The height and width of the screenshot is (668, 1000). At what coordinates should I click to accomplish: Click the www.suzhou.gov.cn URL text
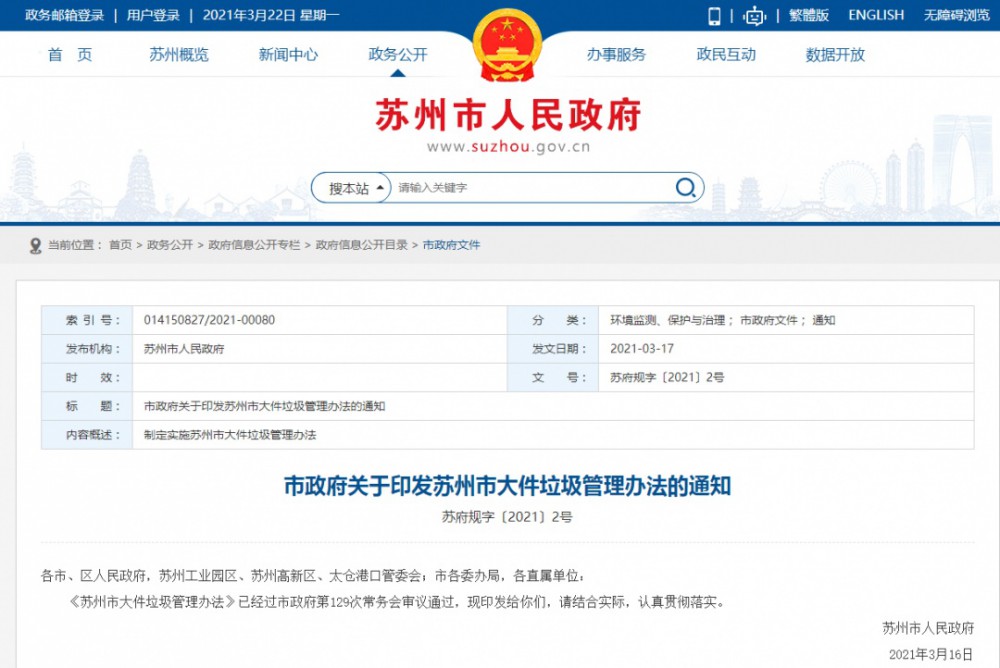(508, 147)
